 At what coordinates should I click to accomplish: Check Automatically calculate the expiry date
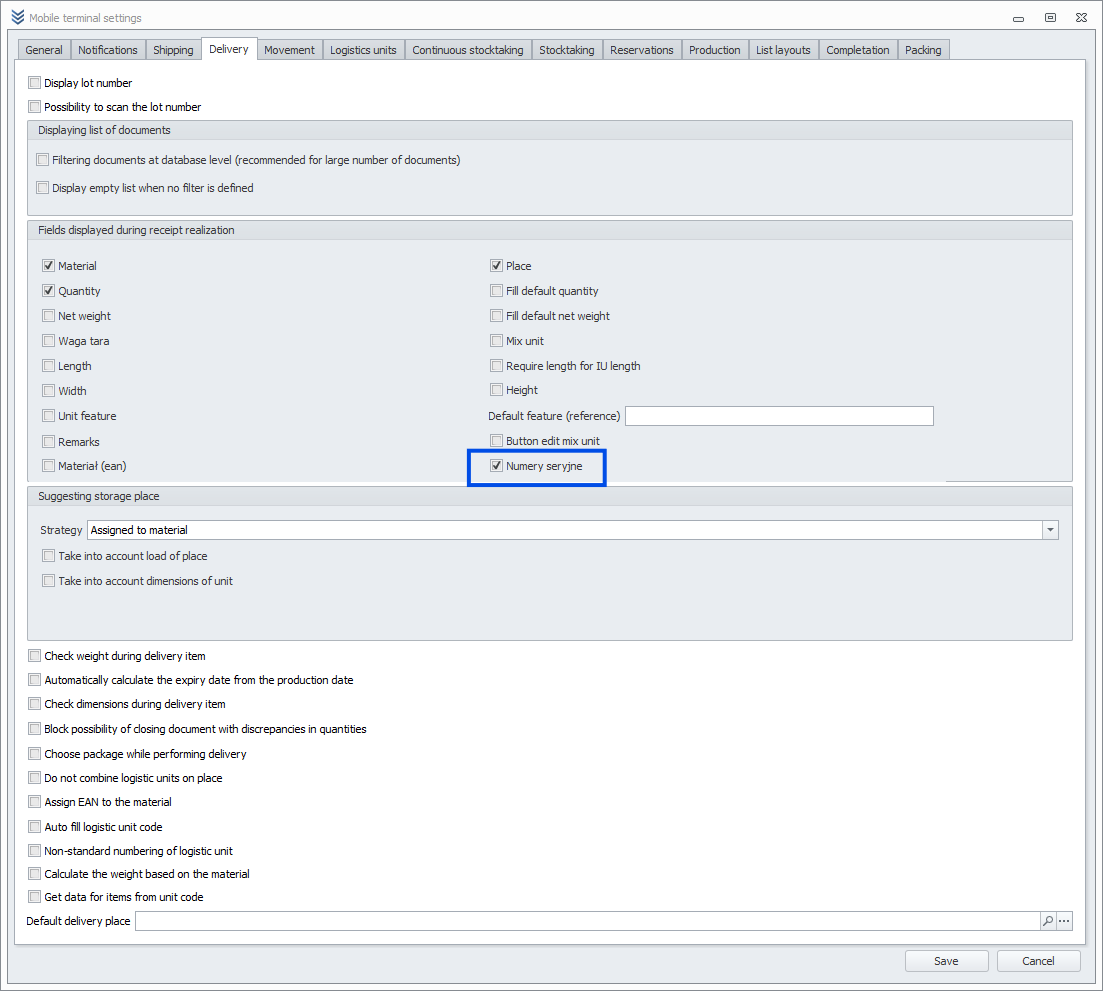(x=34, y=679)
